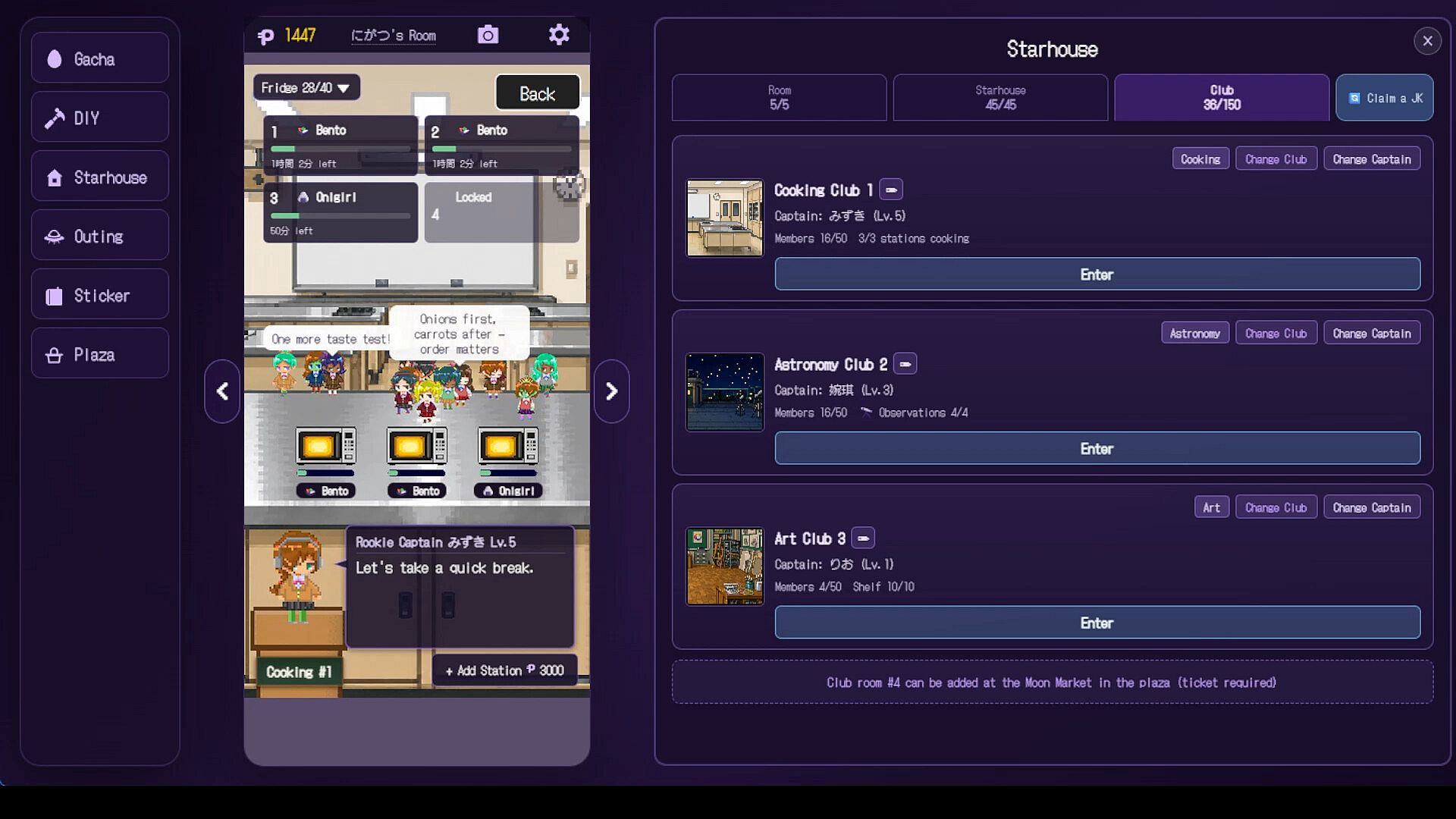Viewport: 1456px width, 819px height.
Task: Go to the previous room arrow
Action: (x=222, y=391)
